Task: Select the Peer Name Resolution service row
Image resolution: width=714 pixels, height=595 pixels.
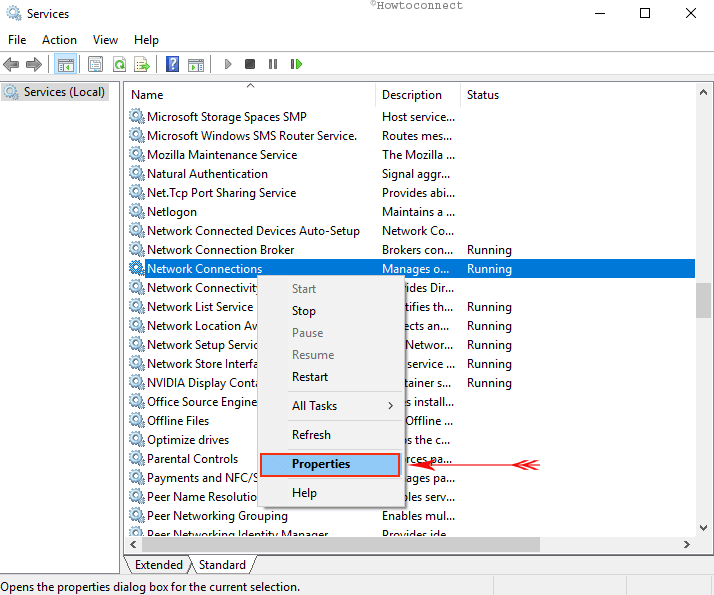Action: [410, 497]
